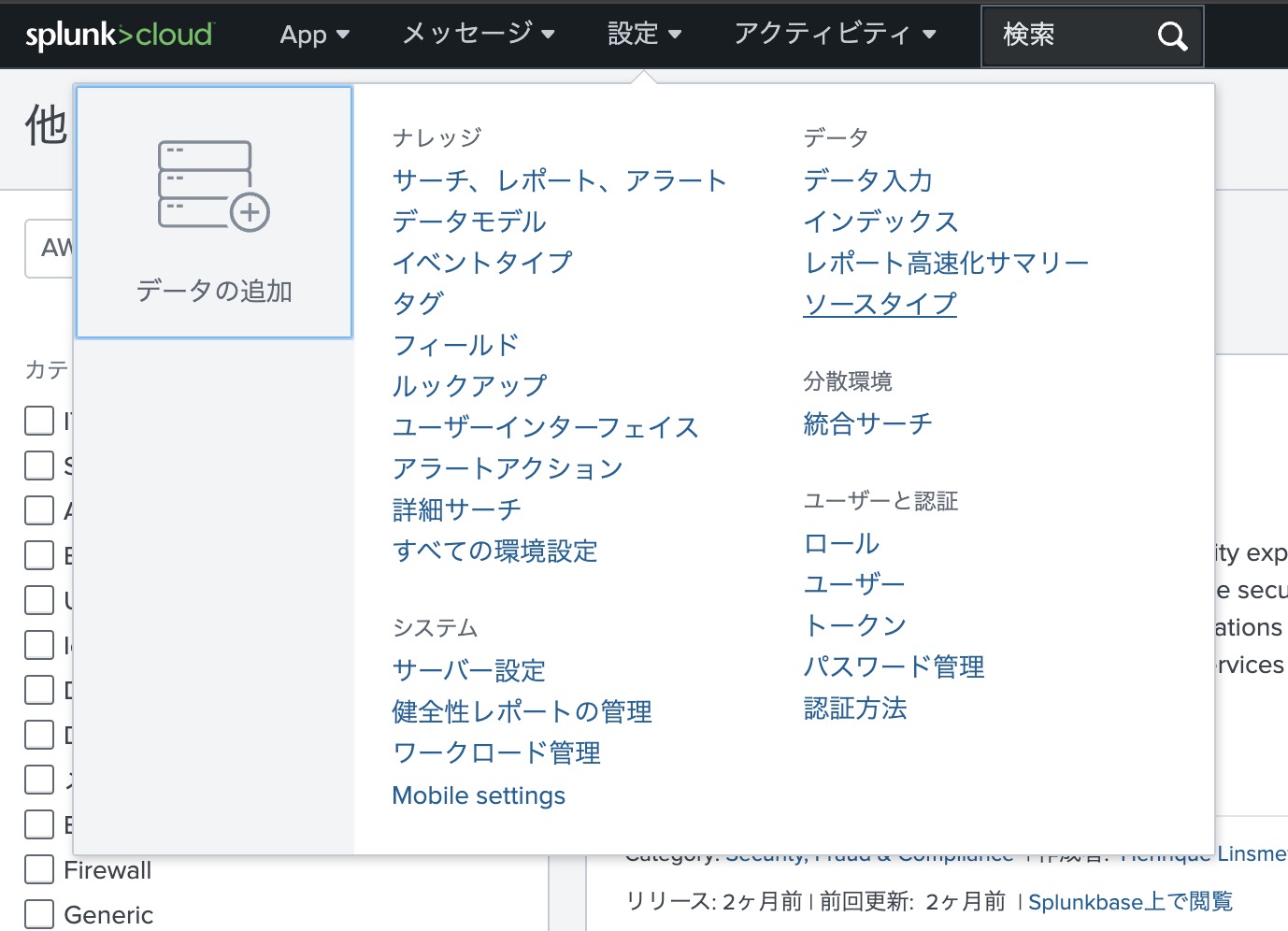Open ロール under ユーザーと認証
1288x931 pixels.
pos(840,542)
